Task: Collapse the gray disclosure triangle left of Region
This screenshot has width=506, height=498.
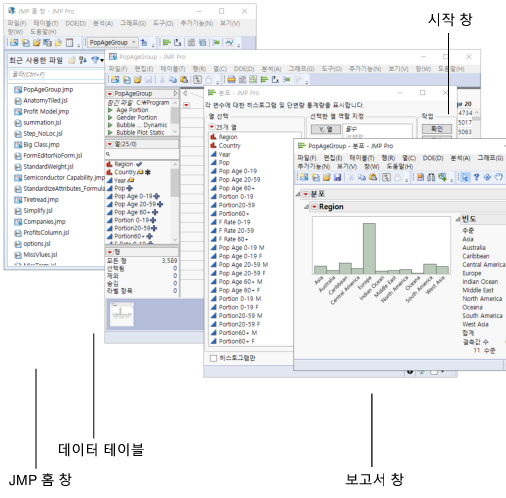Action: click(306, 207)
